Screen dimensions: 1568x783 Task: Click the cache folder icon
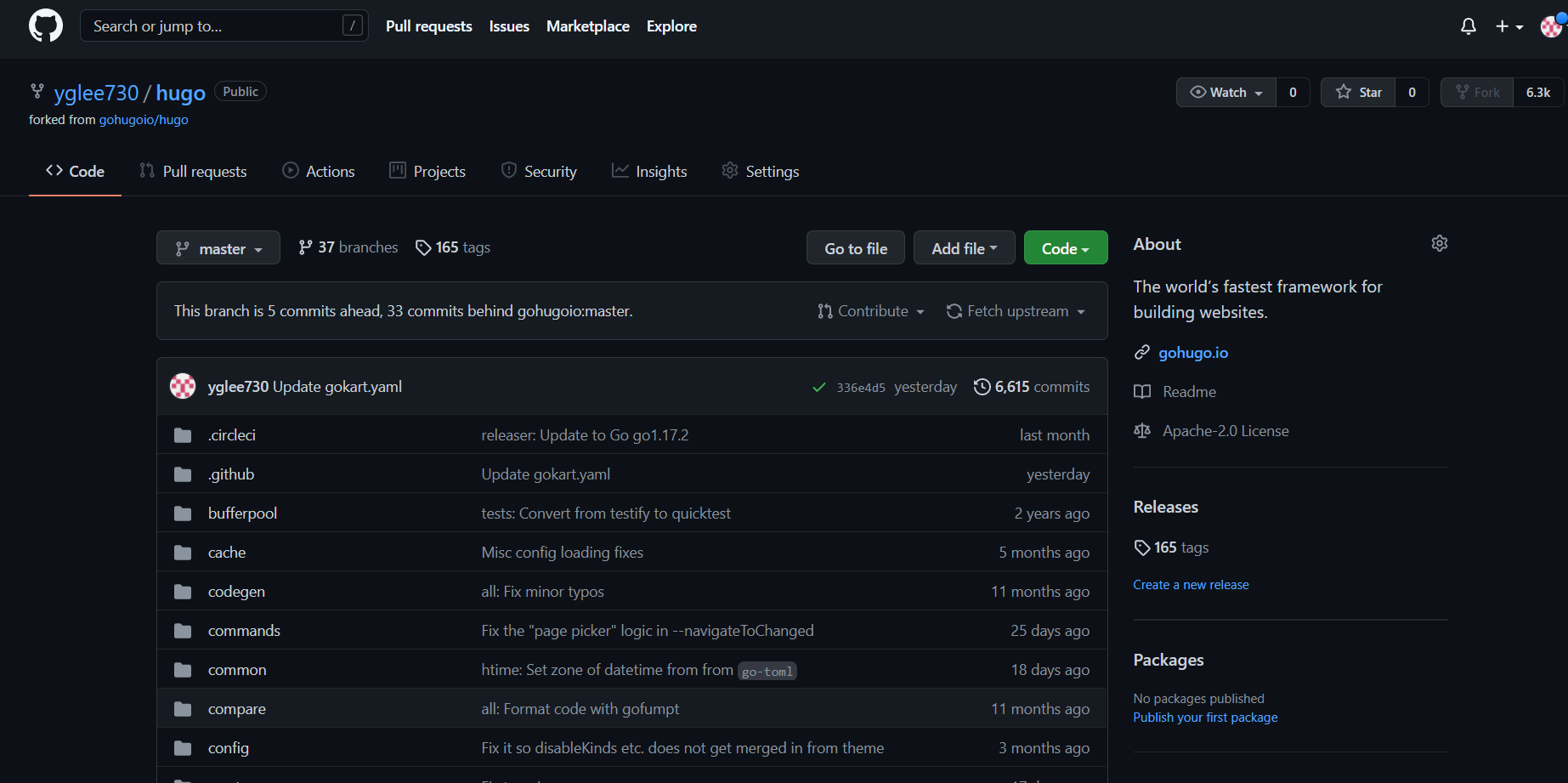pos(183,553)
